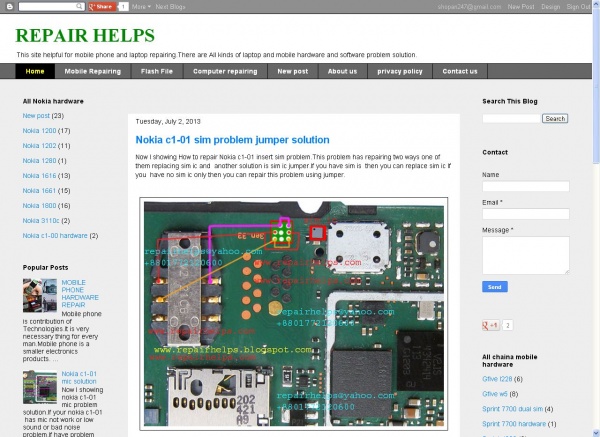Focus the contact form Name field
The height and width of the screenshot is (437, 600).
526,186
